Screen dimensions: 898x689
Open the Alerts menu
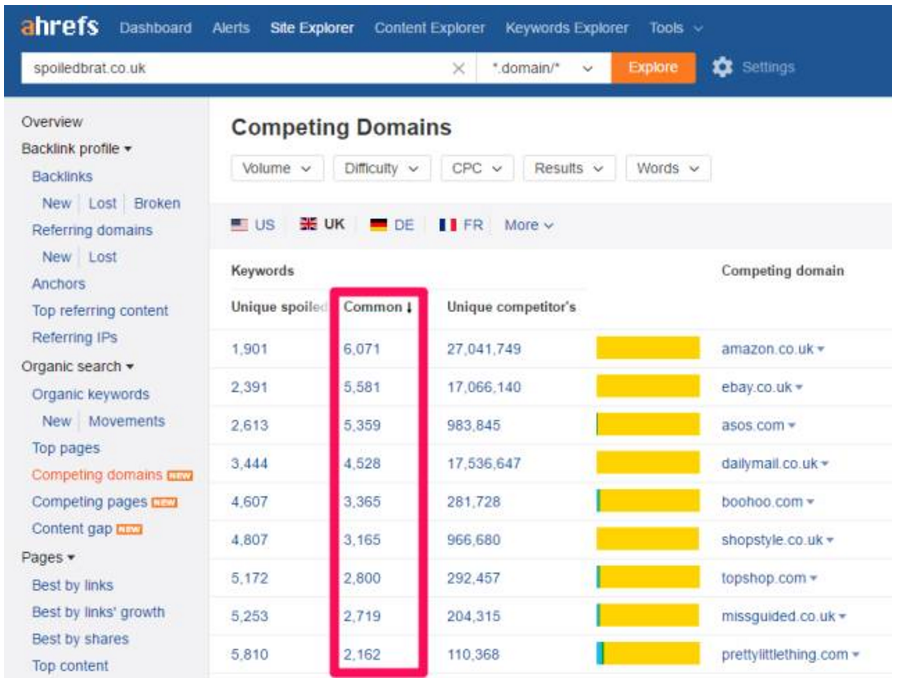pyautogui.click(x=231, y=28)
